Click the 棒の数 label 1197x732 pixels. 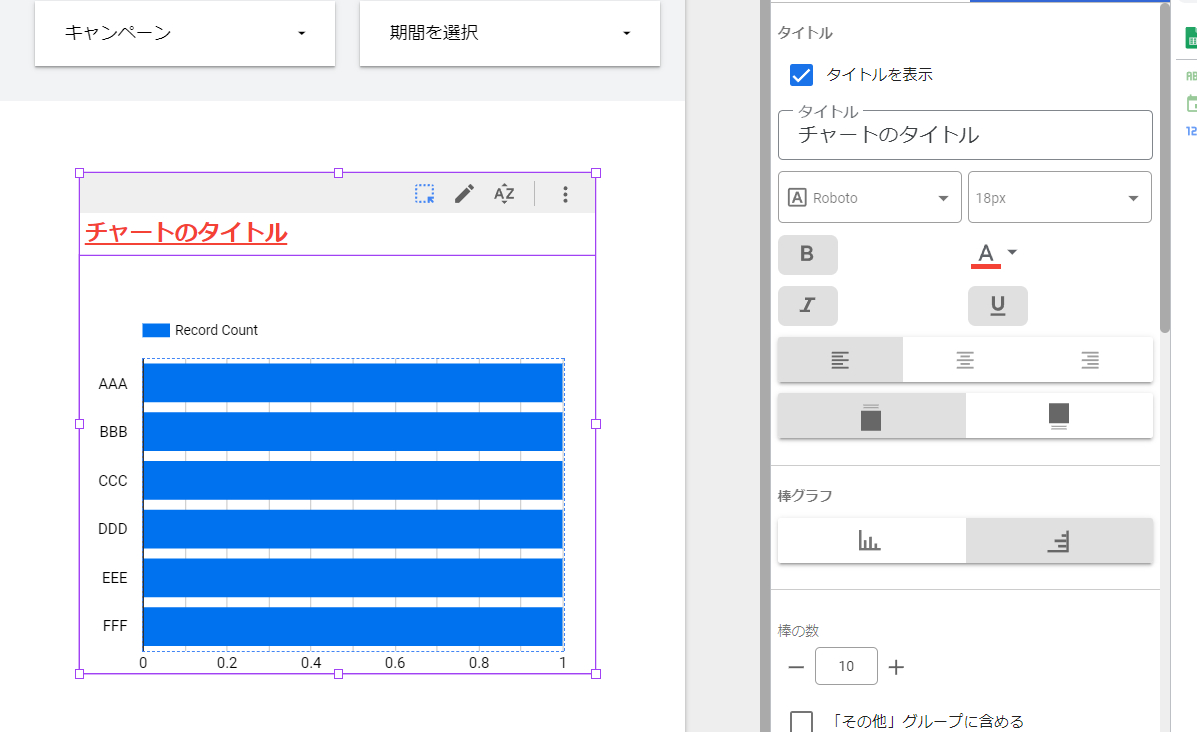[799, 630]
